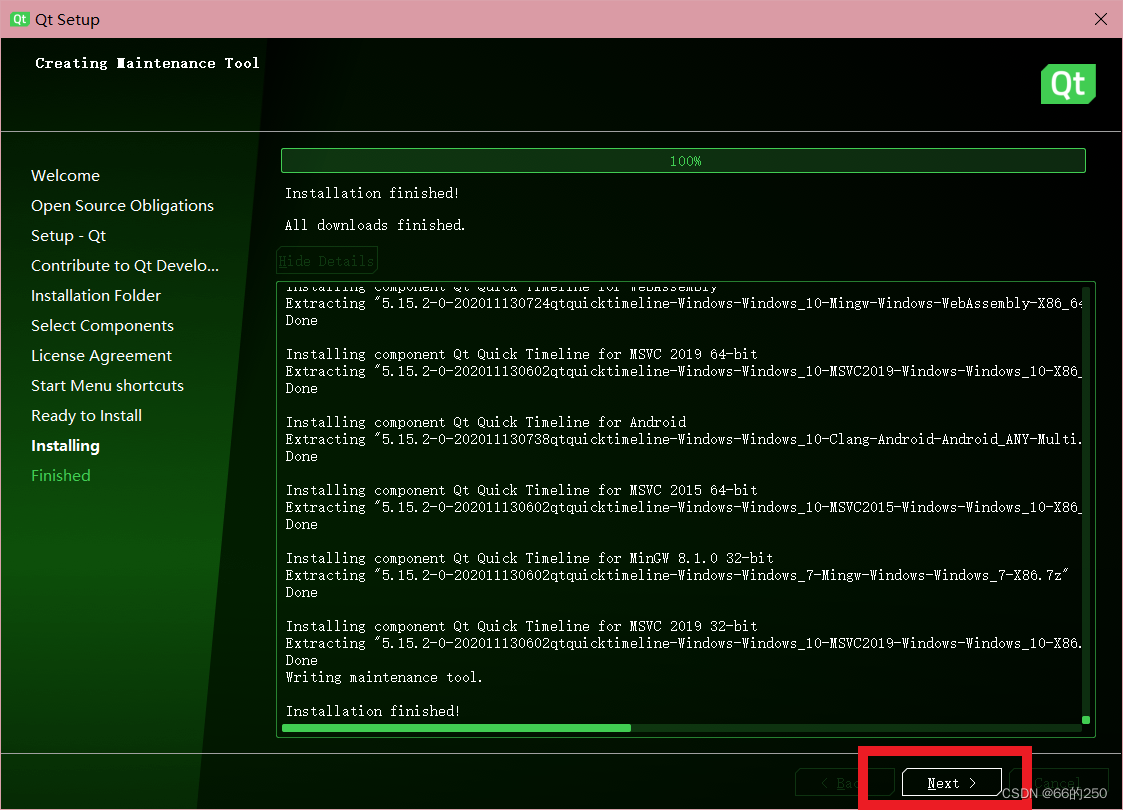Click the last 'Installation finished!' log line
Screen dimensions: 1123x810
[x=372, y=711]
